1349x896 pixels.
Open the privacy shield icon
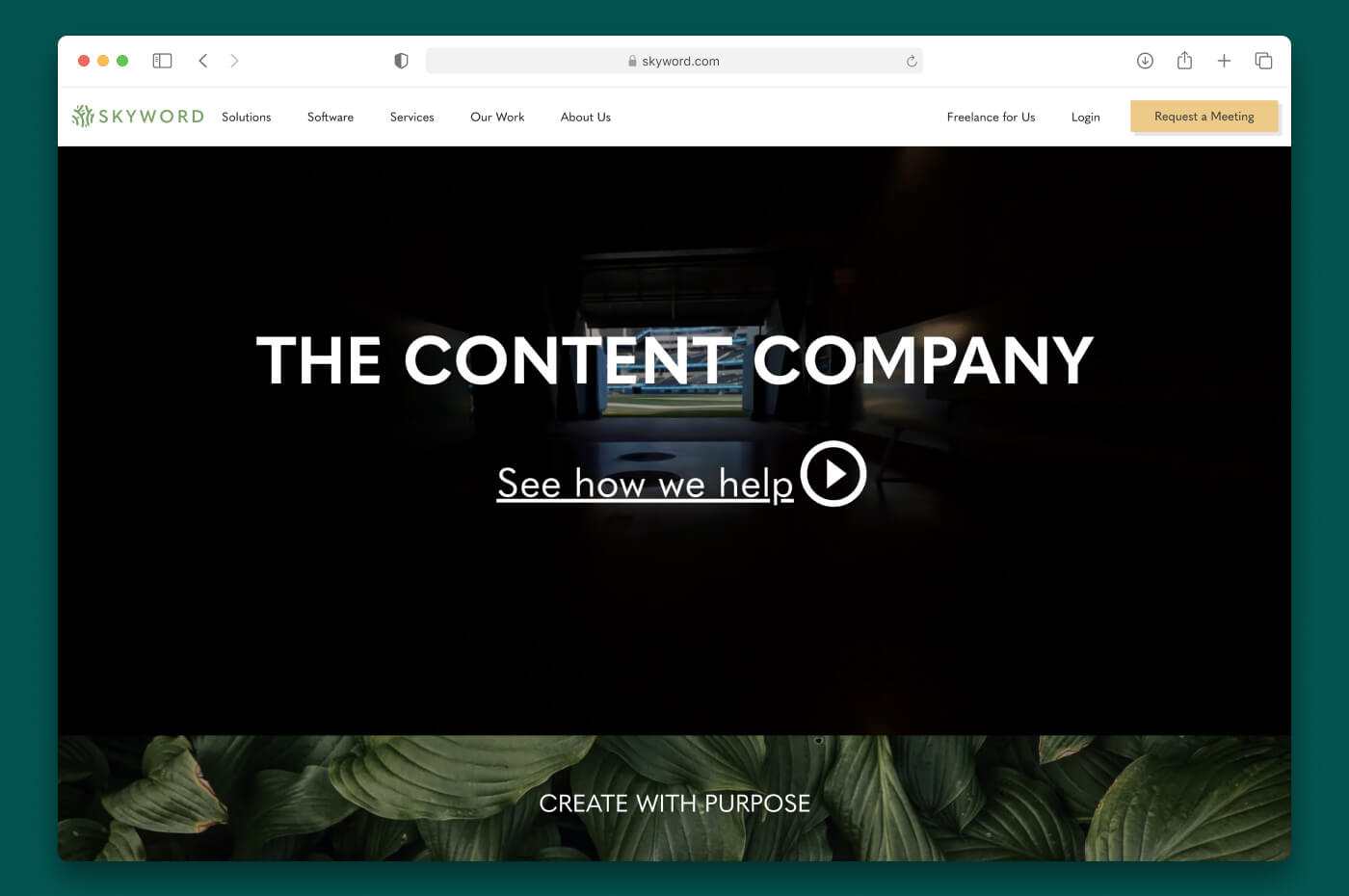[401, 61]
